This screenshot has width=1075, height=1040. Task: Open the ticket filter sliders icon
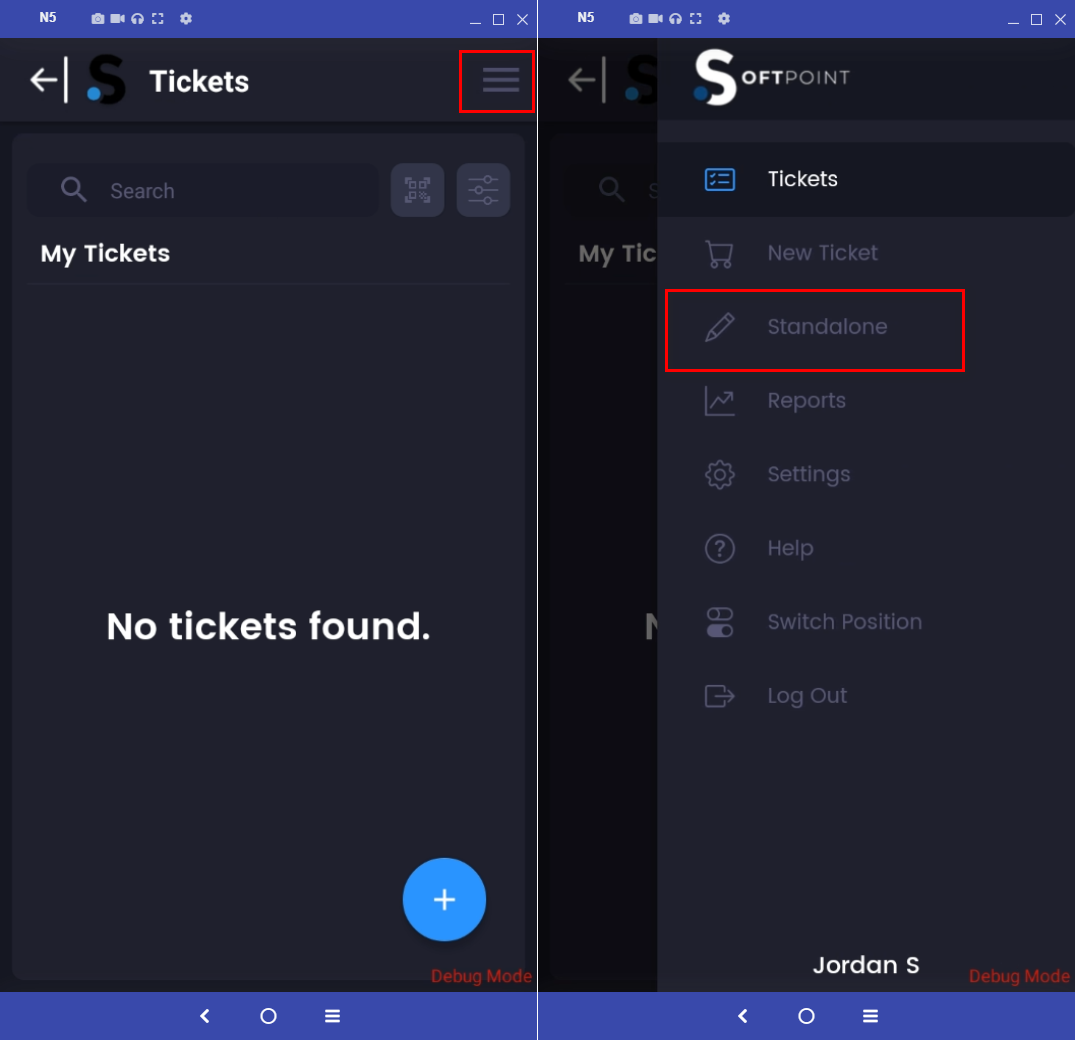(483, 190)
